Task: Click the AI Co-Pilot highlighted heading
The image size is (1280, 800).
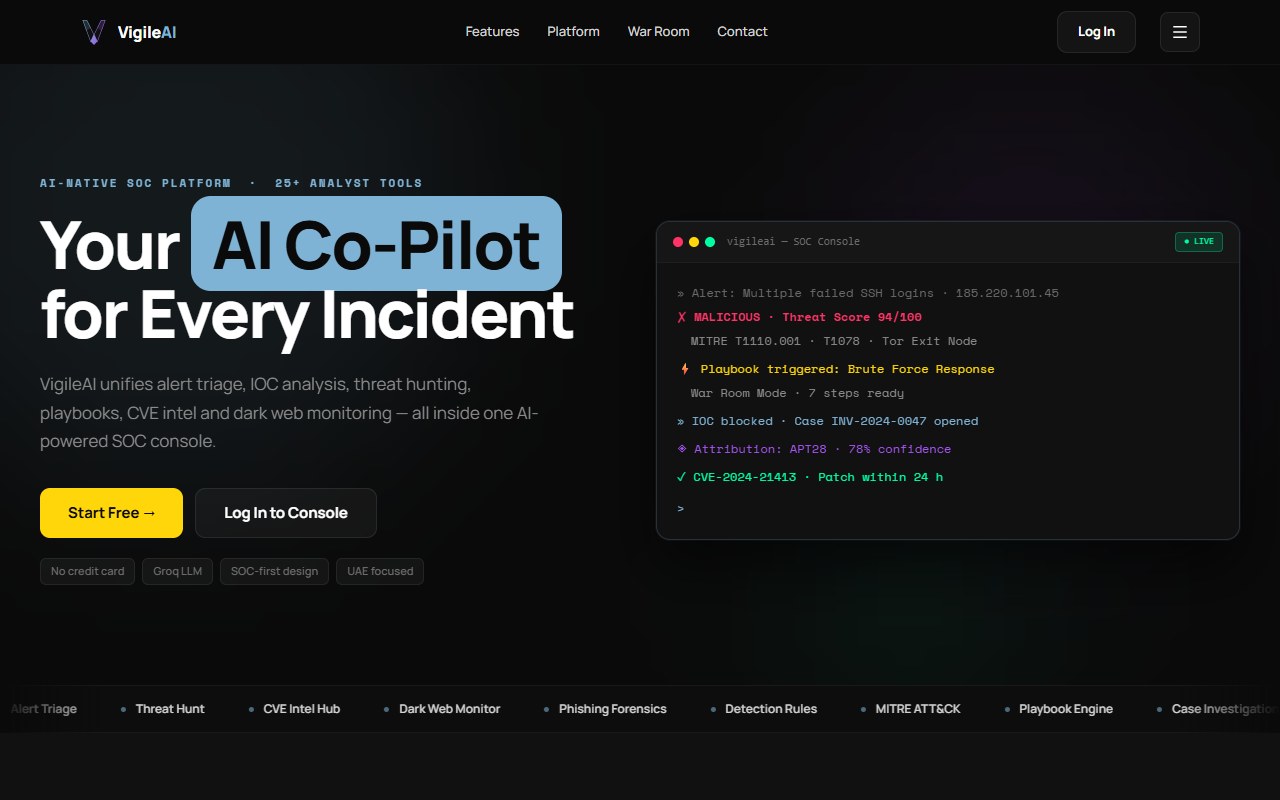Action: coord(376,244)
